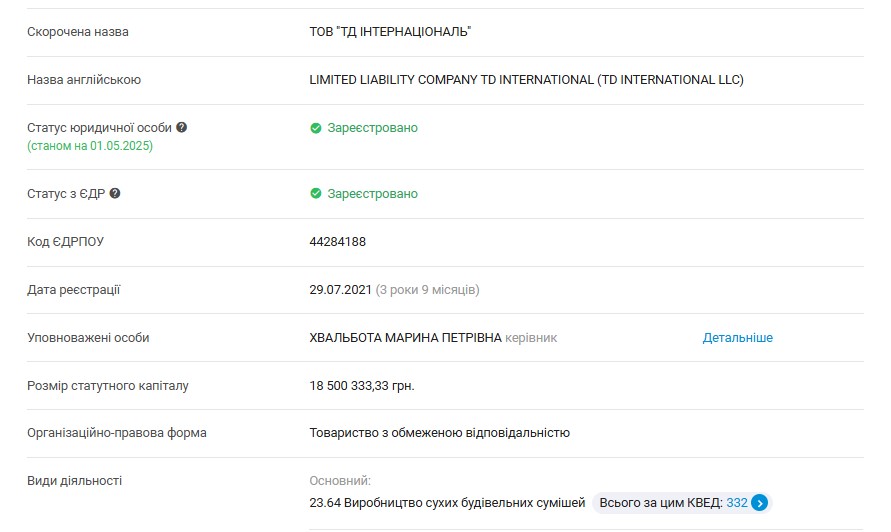The height and width of the screenshot is (532, 891).
Task: Open the Детальніше link for authorized persons
Action: point(738,338)
